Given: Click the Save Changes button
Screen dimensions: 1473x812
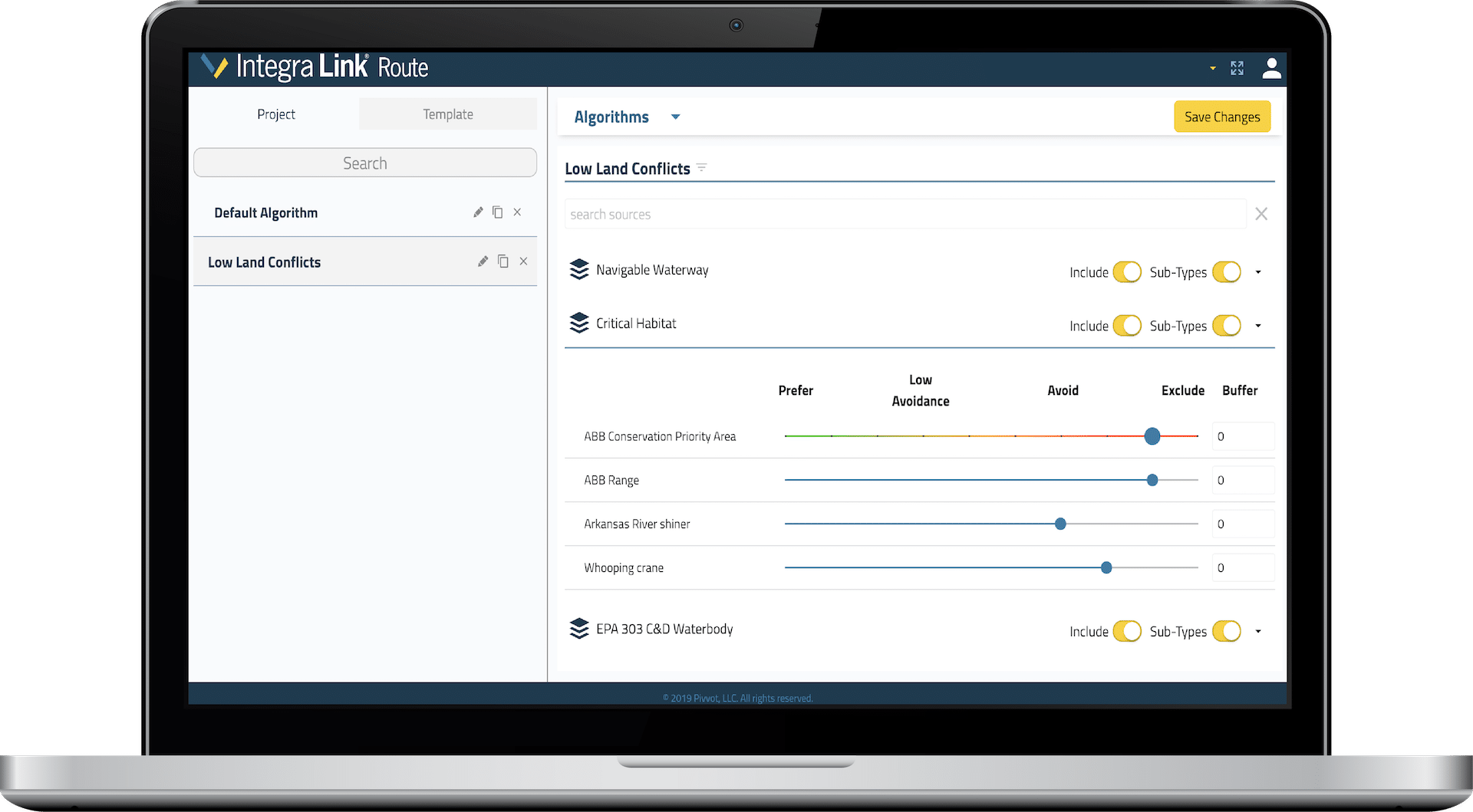Looking at the screenshot, I should pyautogui.click(x=1222, y=117).
